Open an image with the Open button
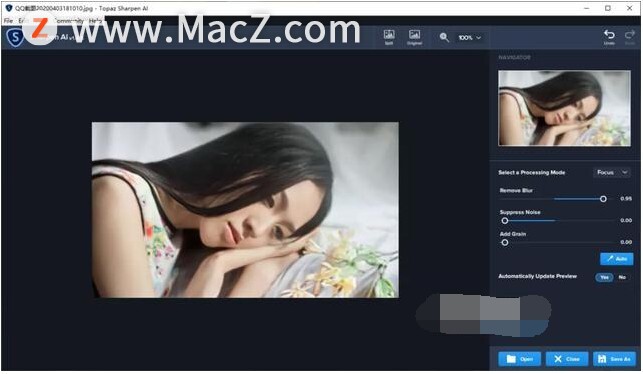Image resolution: width=643 pixels, height=374 pixels. [x=520, y=359]
